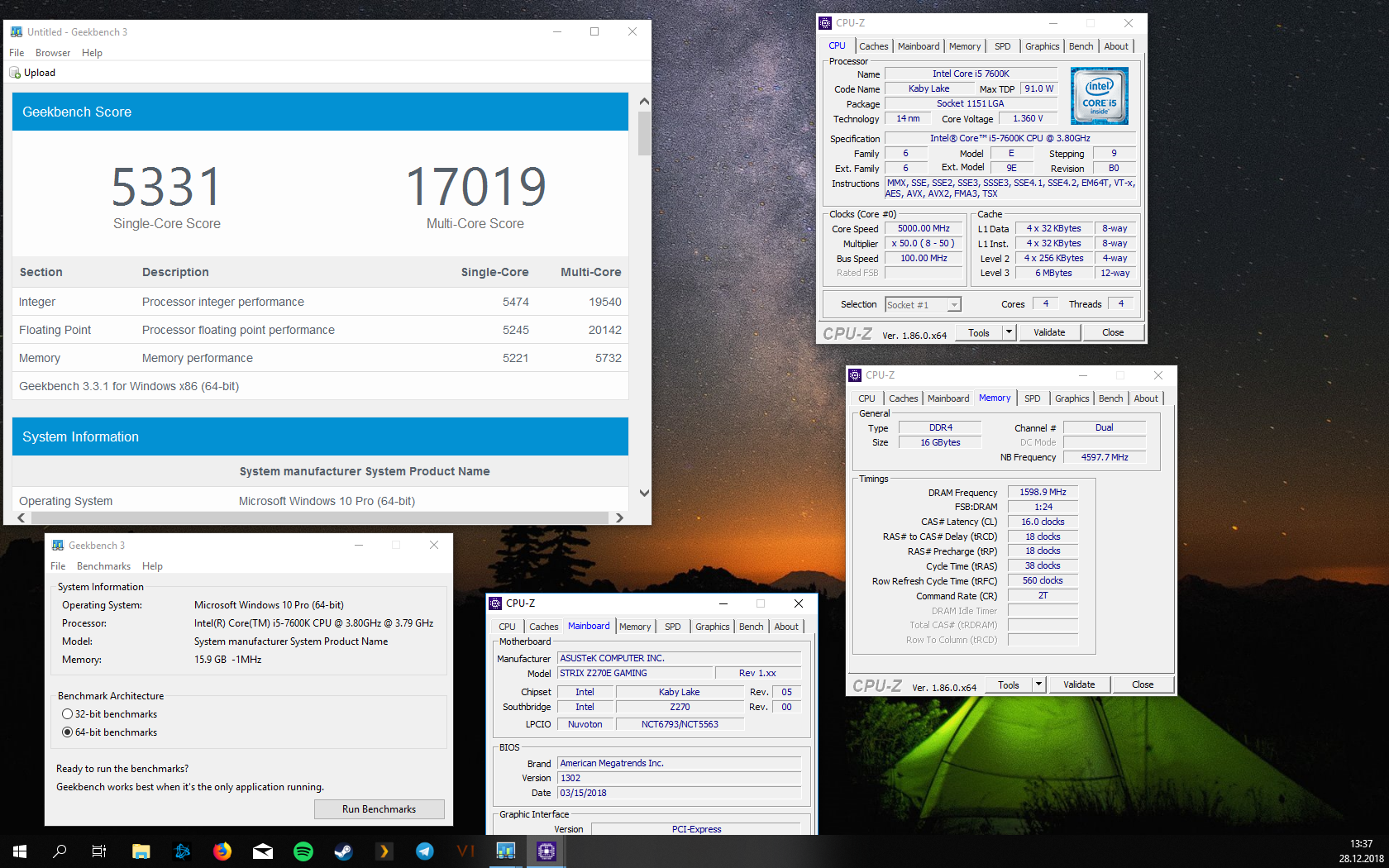Click Geekbench horizontal scrollbar right arrow
Image resolution: width=1389 pixels, height=868 pixels.
point(619,517)
